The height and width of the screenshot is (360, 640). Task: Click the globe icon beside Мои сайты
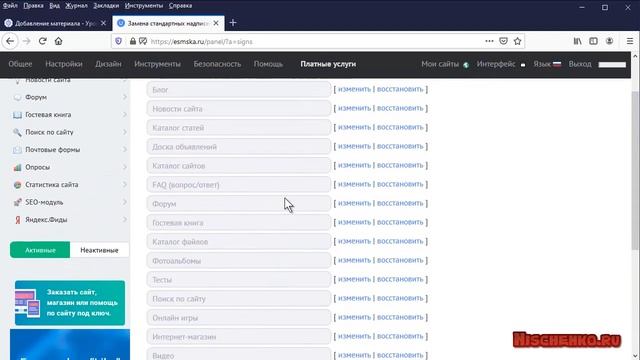point(466,64)
